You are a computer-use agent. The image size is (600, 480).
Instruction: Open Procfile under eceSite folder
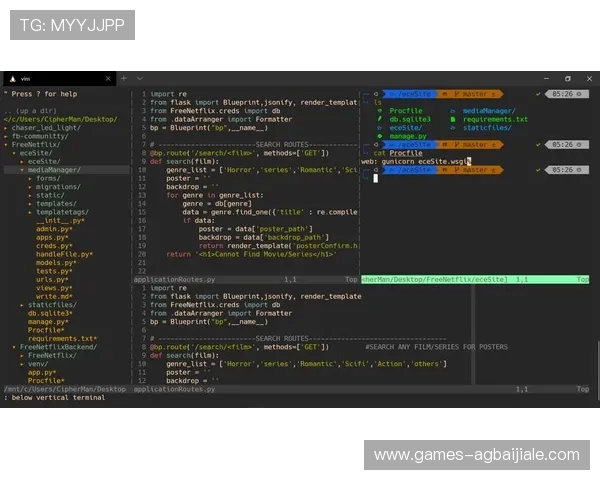tap(46, 330)
